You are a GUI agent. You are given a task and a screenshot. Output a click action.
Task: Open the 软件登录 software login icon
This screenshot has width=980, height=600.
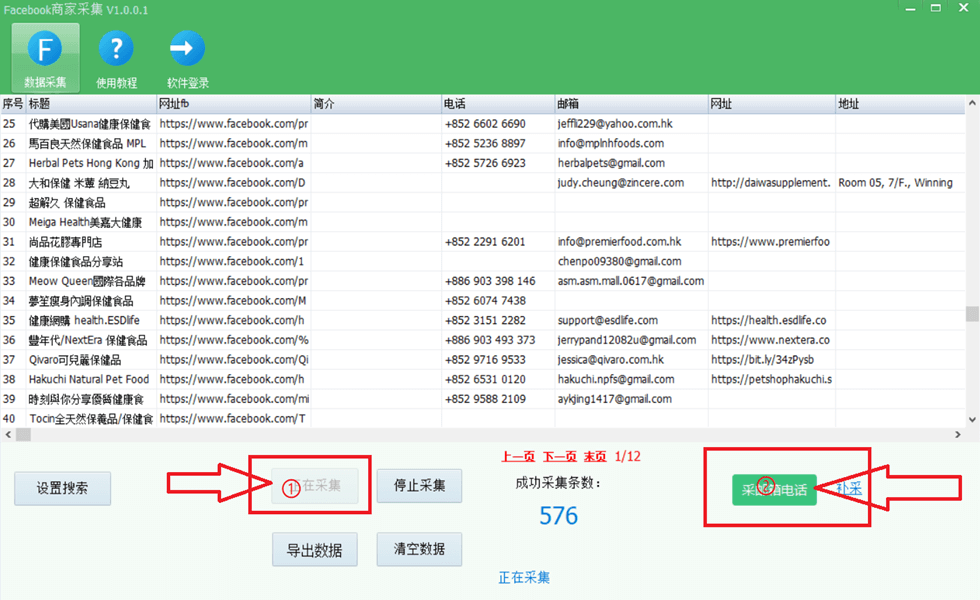[188, 59]
